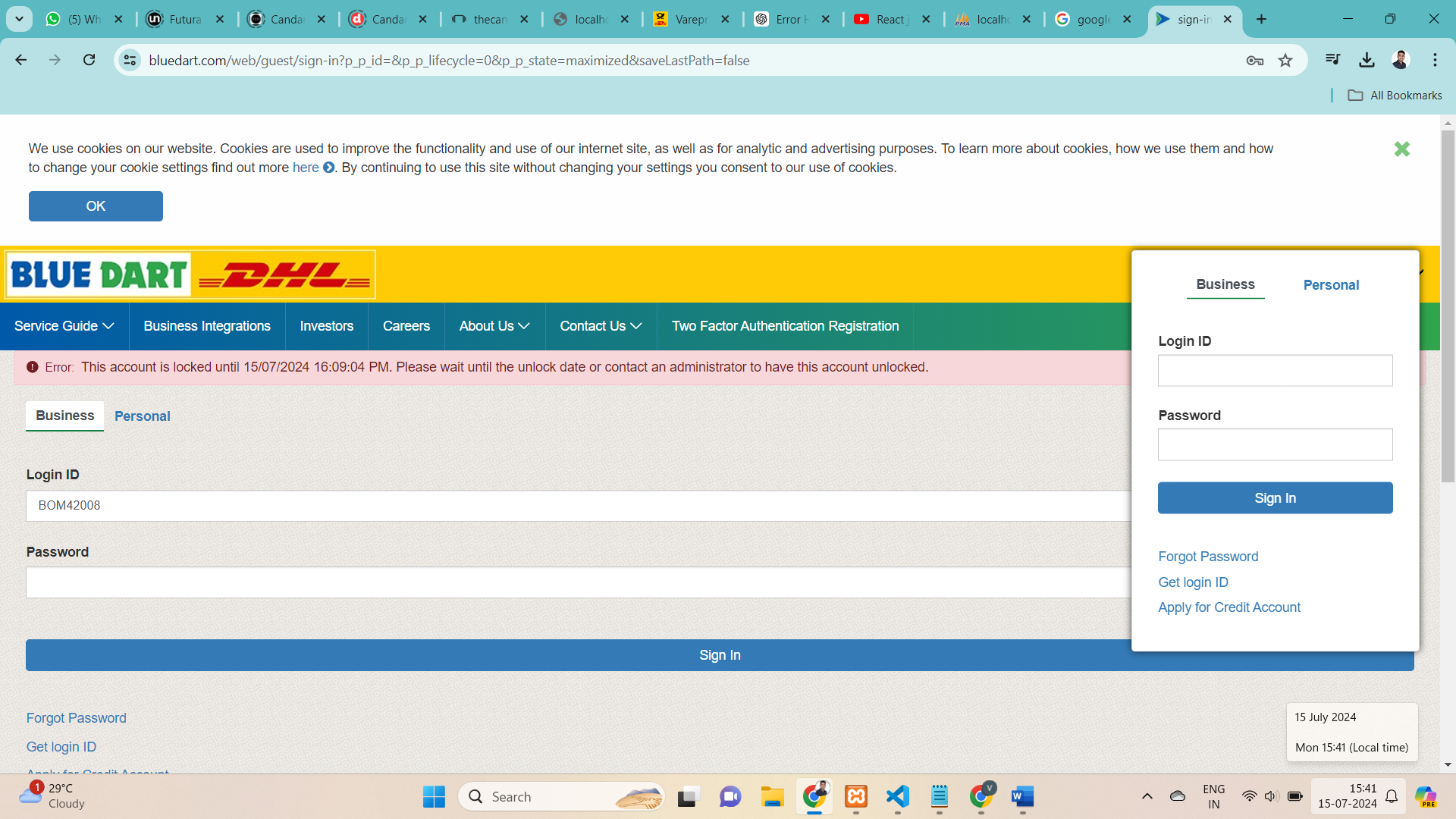
Task: Click the password manager key icon
Action: click(1254, 61)
